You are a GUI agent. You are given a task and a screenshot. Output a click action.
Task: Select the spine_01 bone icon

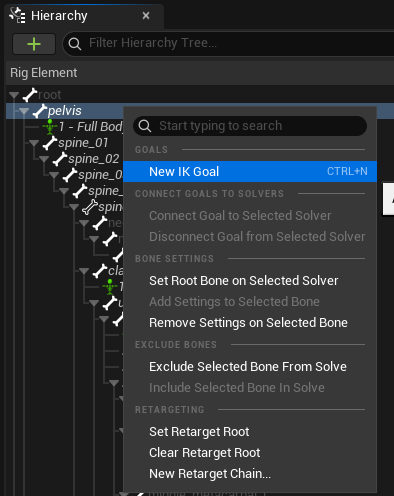(50, 143)
